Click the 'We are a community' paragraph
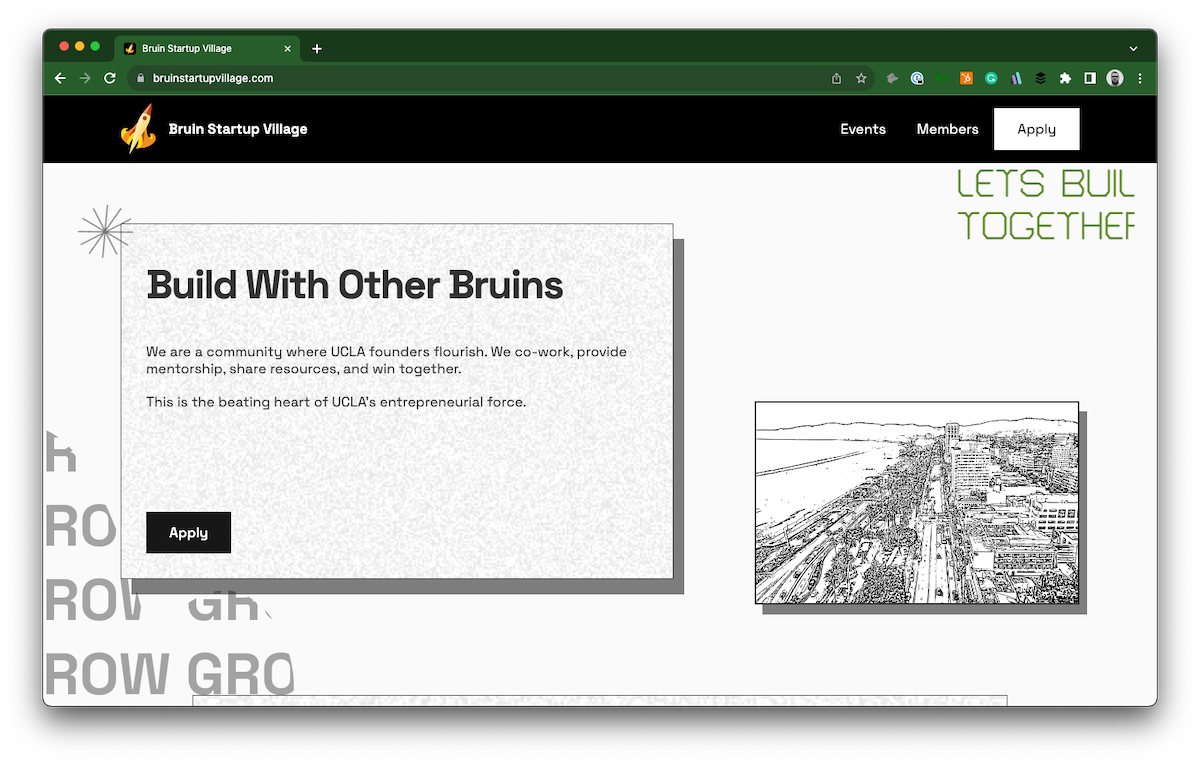 pos(387,360)
